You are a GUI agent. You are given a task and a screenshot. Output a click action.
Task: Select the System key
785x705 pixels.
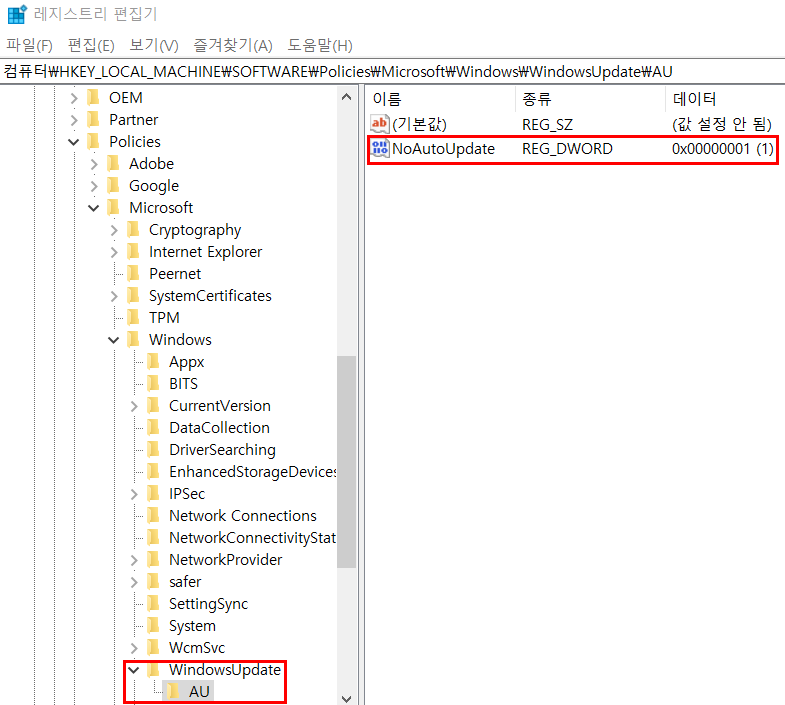tap(192, 626)
